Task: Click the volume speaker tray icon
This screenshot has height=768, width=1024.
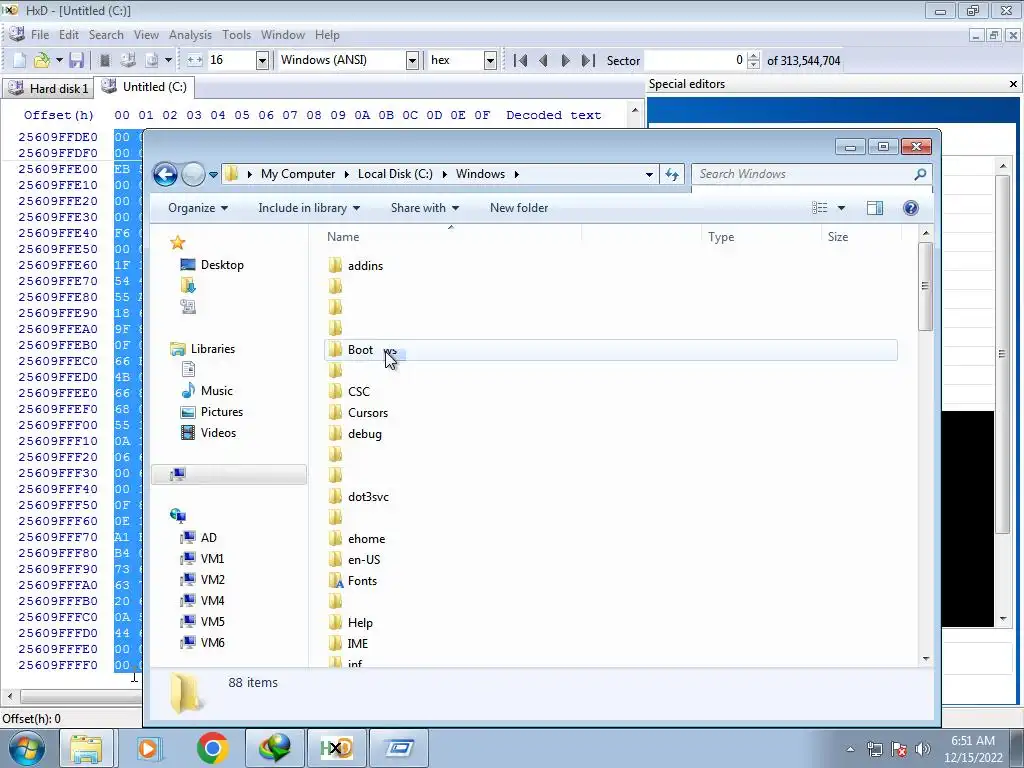Action: click(923, 748)
